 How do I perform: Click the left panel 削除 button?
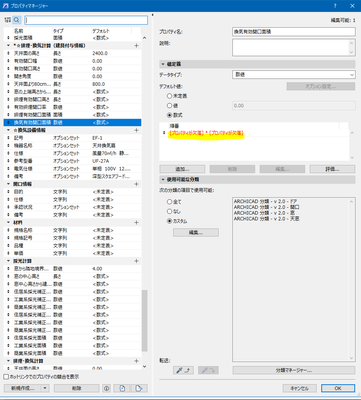(77, 388)
